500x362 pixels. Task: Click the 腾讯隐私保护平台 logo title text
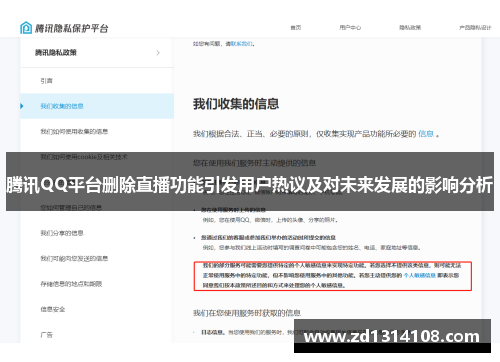(72, 28)
